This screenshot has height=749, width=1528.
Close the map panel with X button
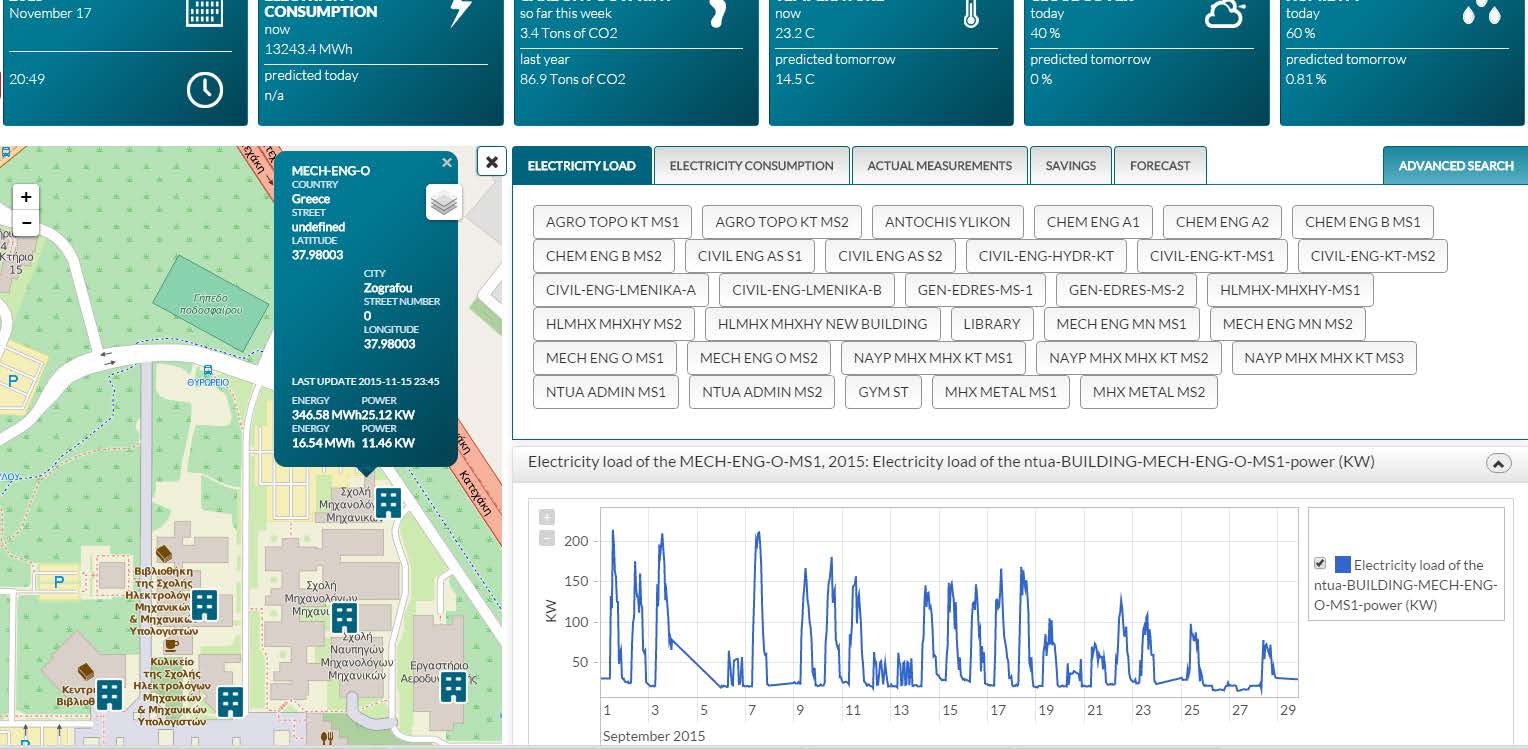(x=491, y=161)
